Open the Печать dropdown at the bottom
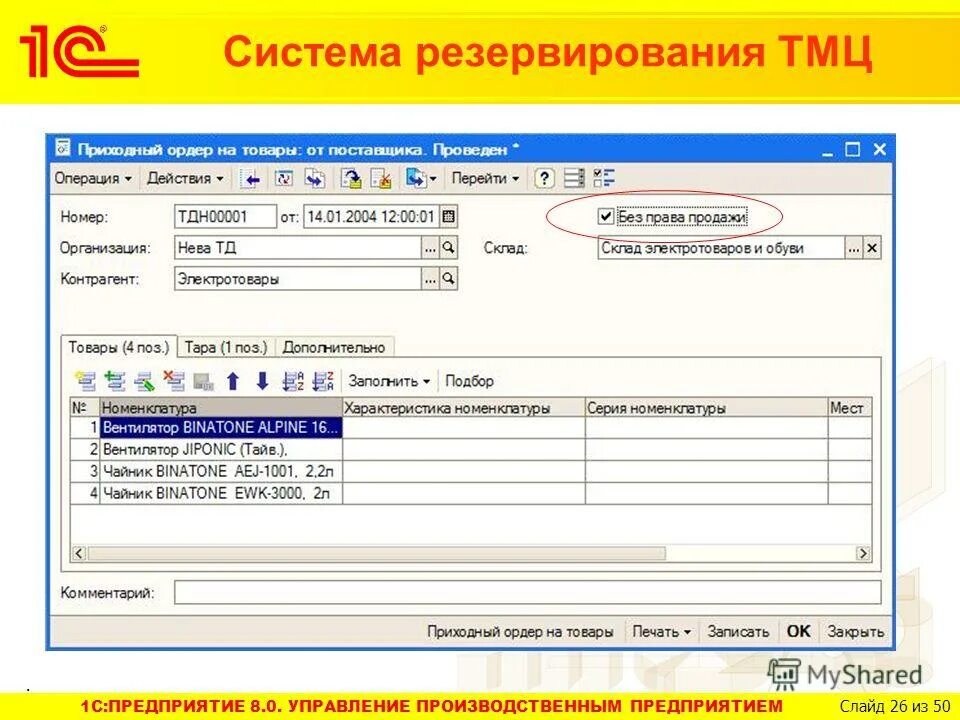 click(x=662, y=631)
